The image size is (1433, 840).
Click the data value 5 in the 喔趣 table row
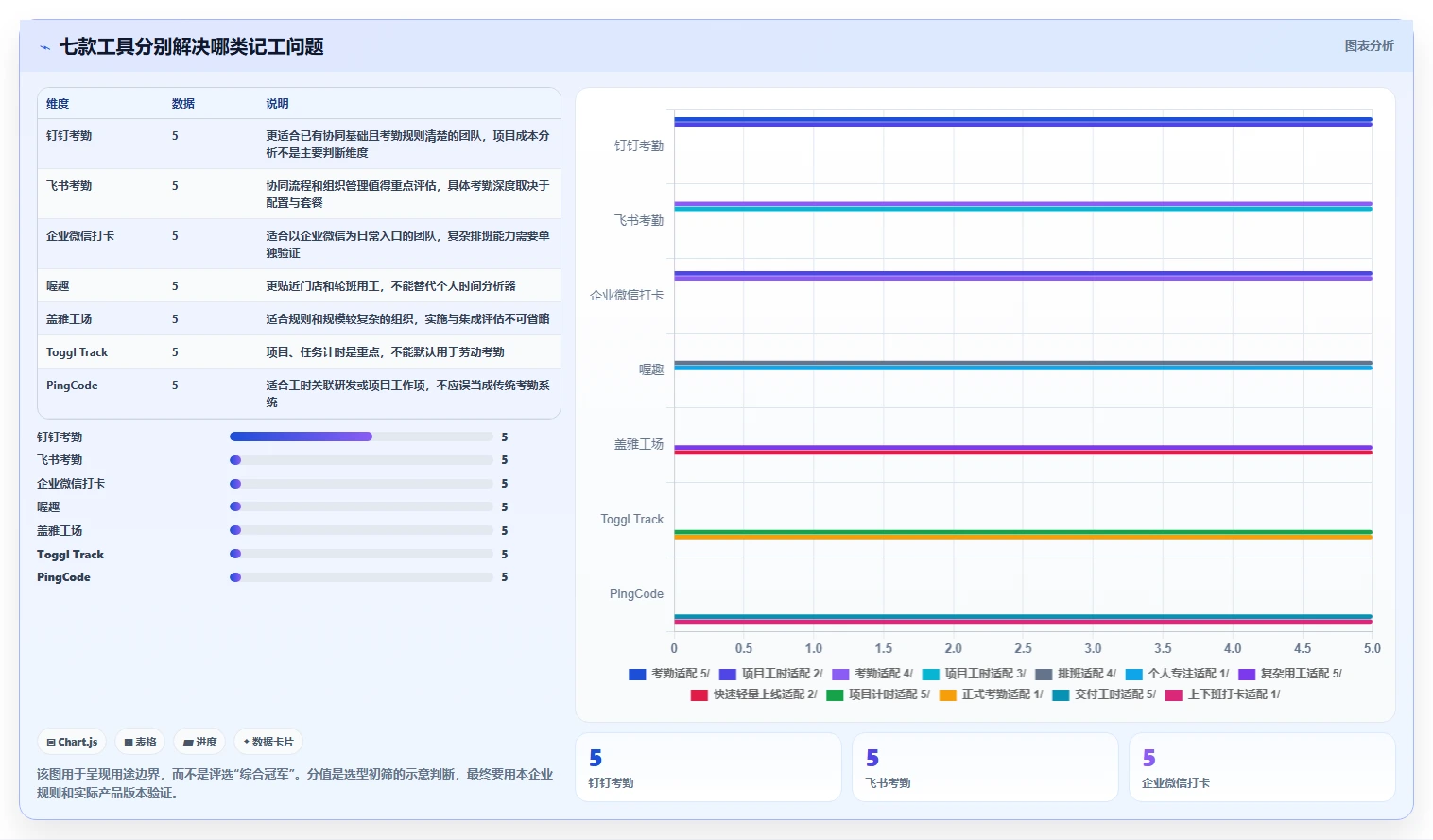[175, 286]
